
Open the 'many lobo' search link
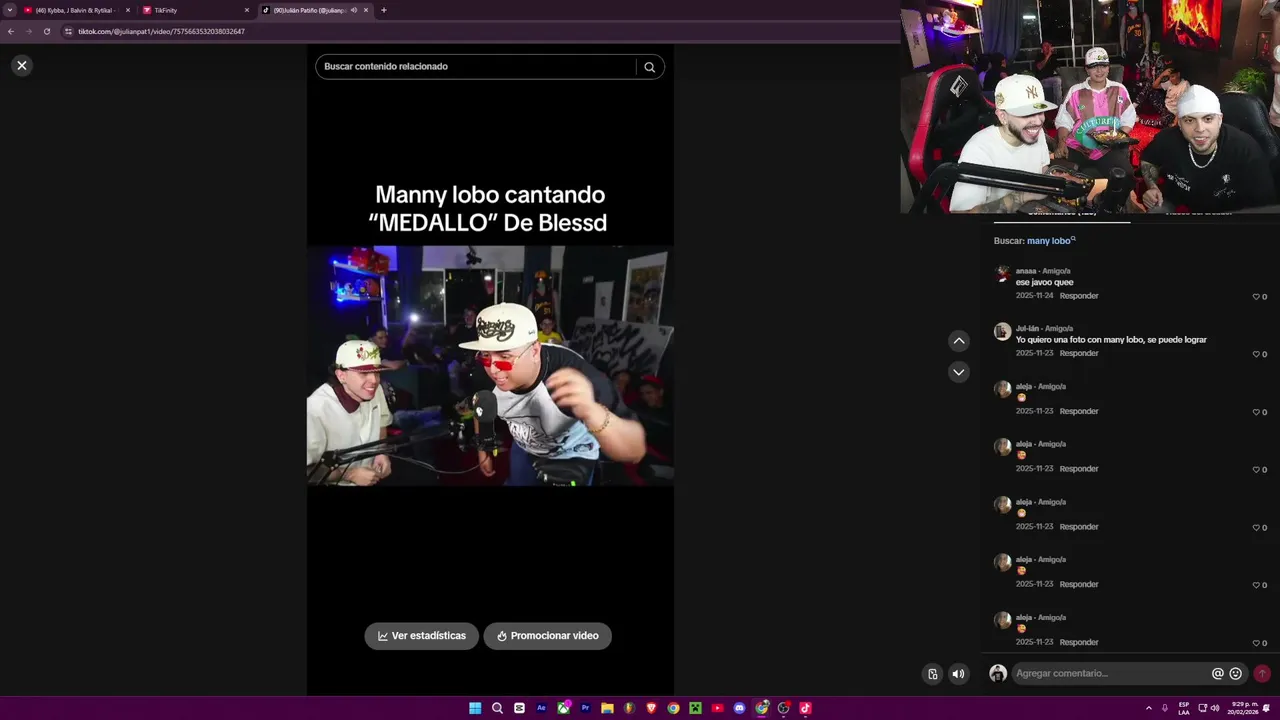tap(1050, 241)
